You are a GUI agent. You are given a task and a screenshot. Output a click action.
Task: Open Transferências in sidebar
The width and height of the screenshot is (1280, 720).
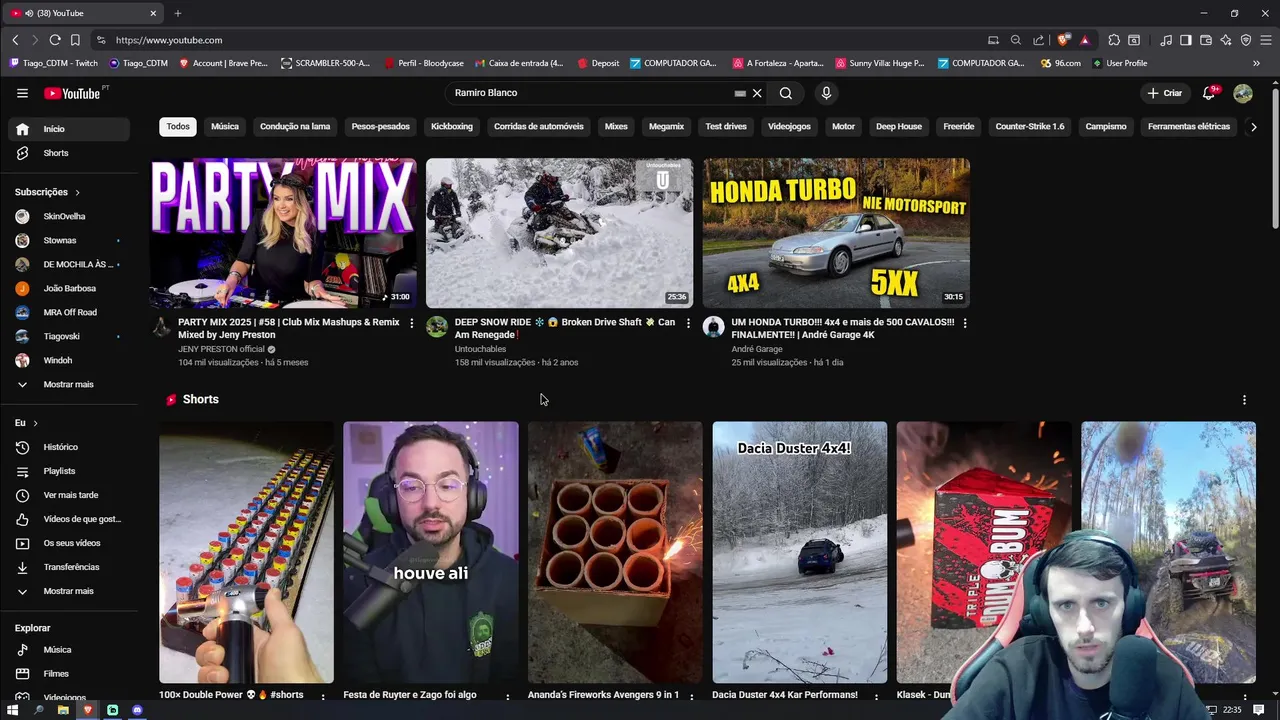[70, 567]
